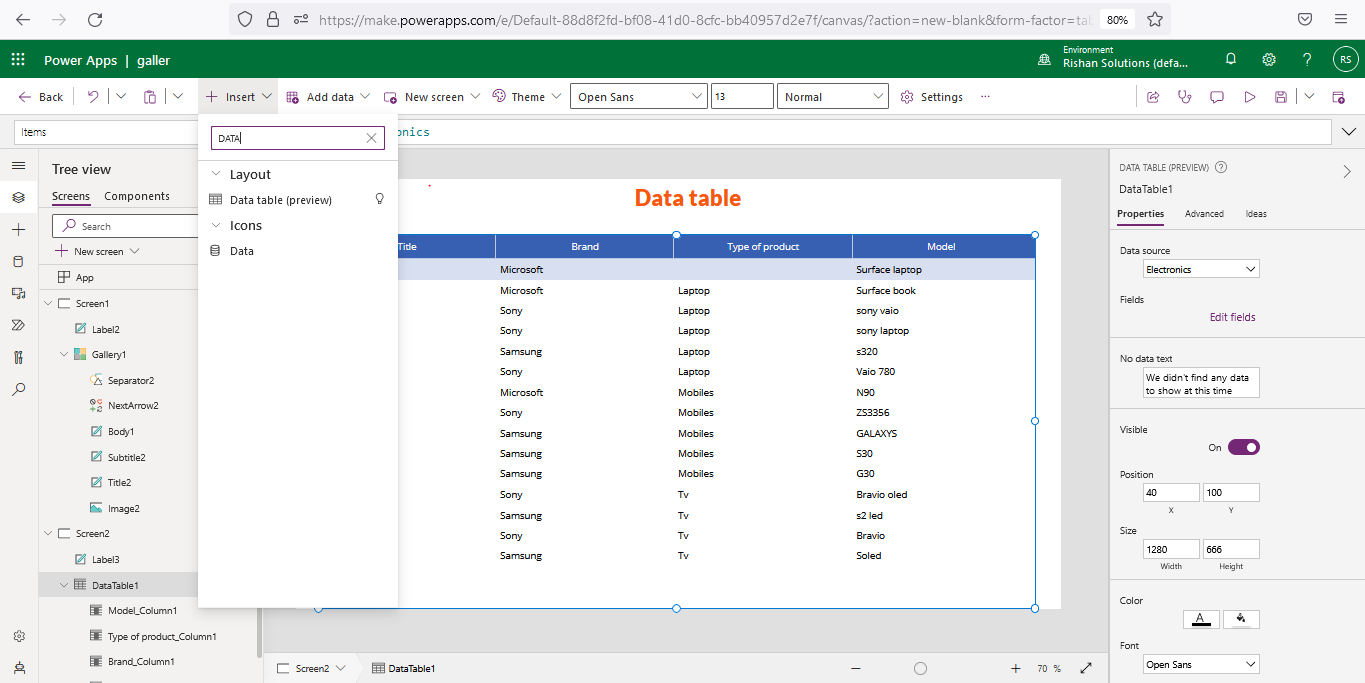Viewport: 1365px width, 683px height.
Task: Open the Media pane in left rail
Action: click(18, 293)
